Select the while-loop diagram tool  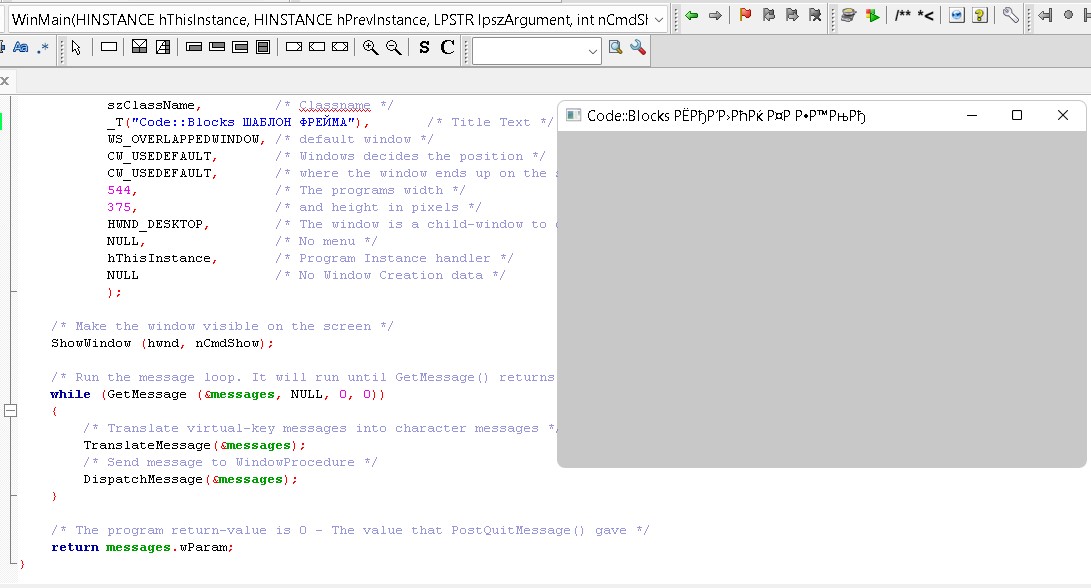[194, 47]
